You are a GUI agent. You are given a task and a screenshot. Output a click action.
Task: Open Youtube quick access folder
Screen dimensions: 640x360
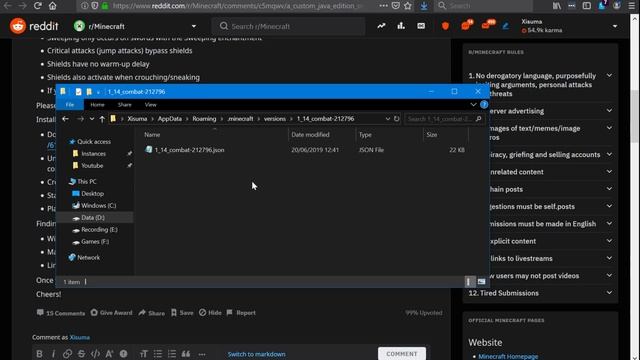pos(92,166)
